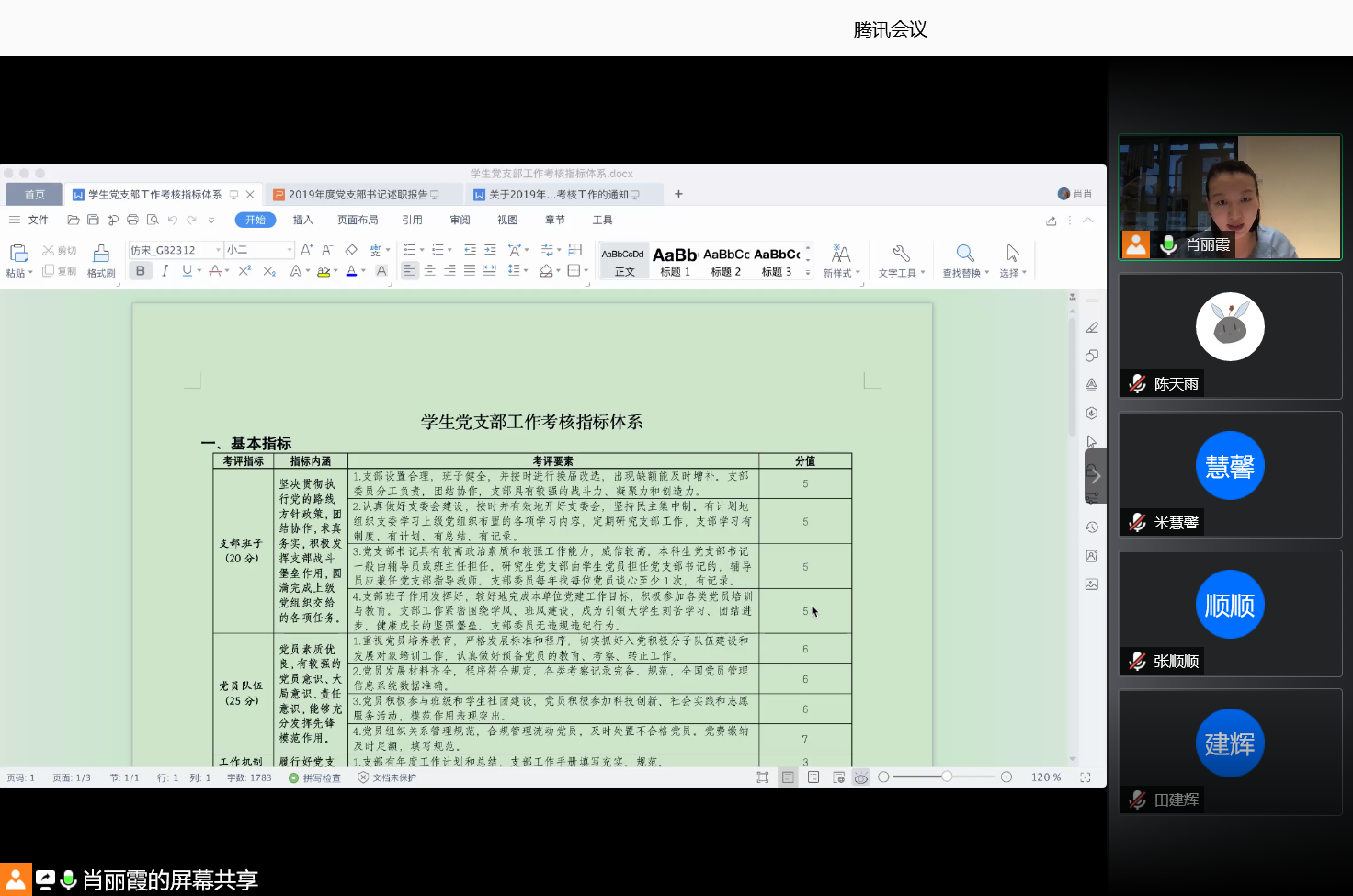This screenshot has width=1353, height=896.
Task: Toggle spell check (拼写检查) in status bar
Action: (315, 777)
